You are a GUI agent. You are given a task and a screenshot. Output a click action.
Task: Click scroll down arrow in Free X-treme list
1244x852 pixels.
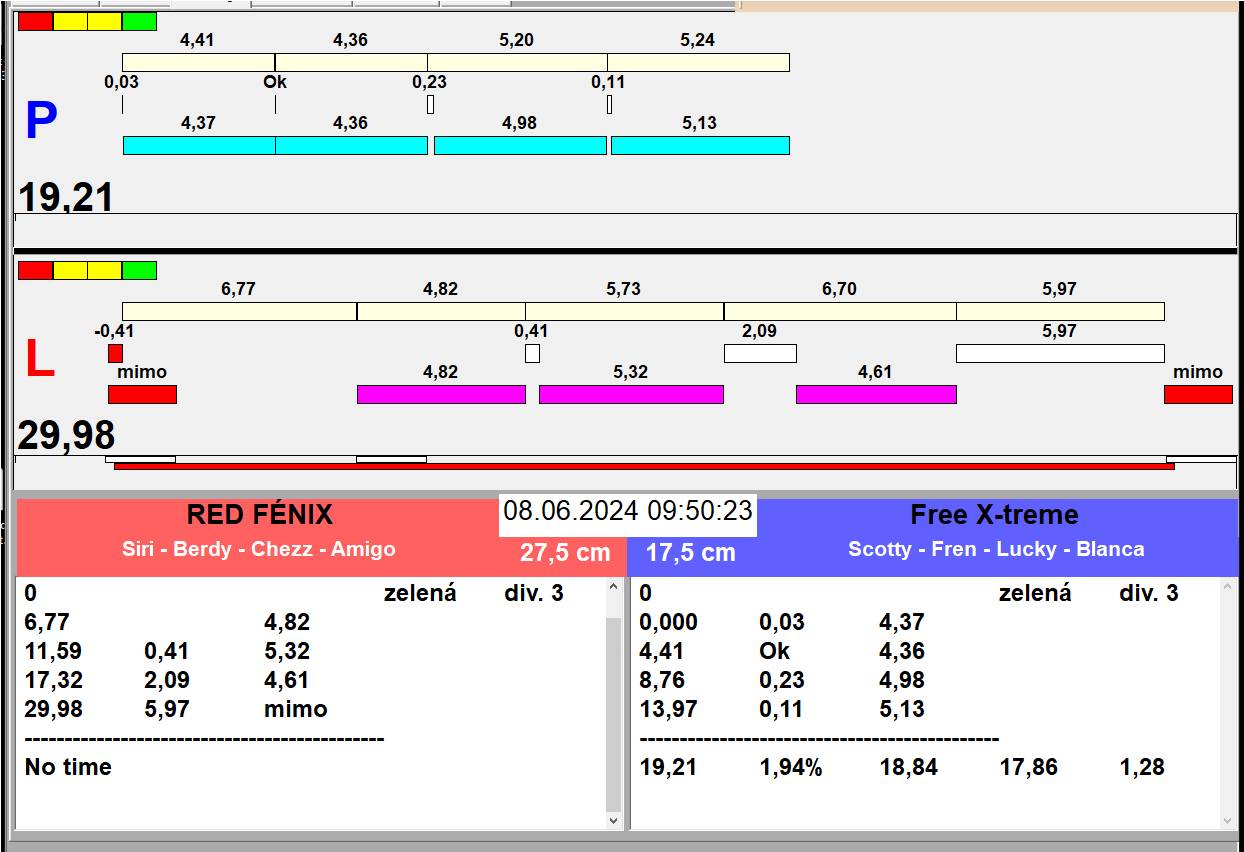click(1229, 820)
